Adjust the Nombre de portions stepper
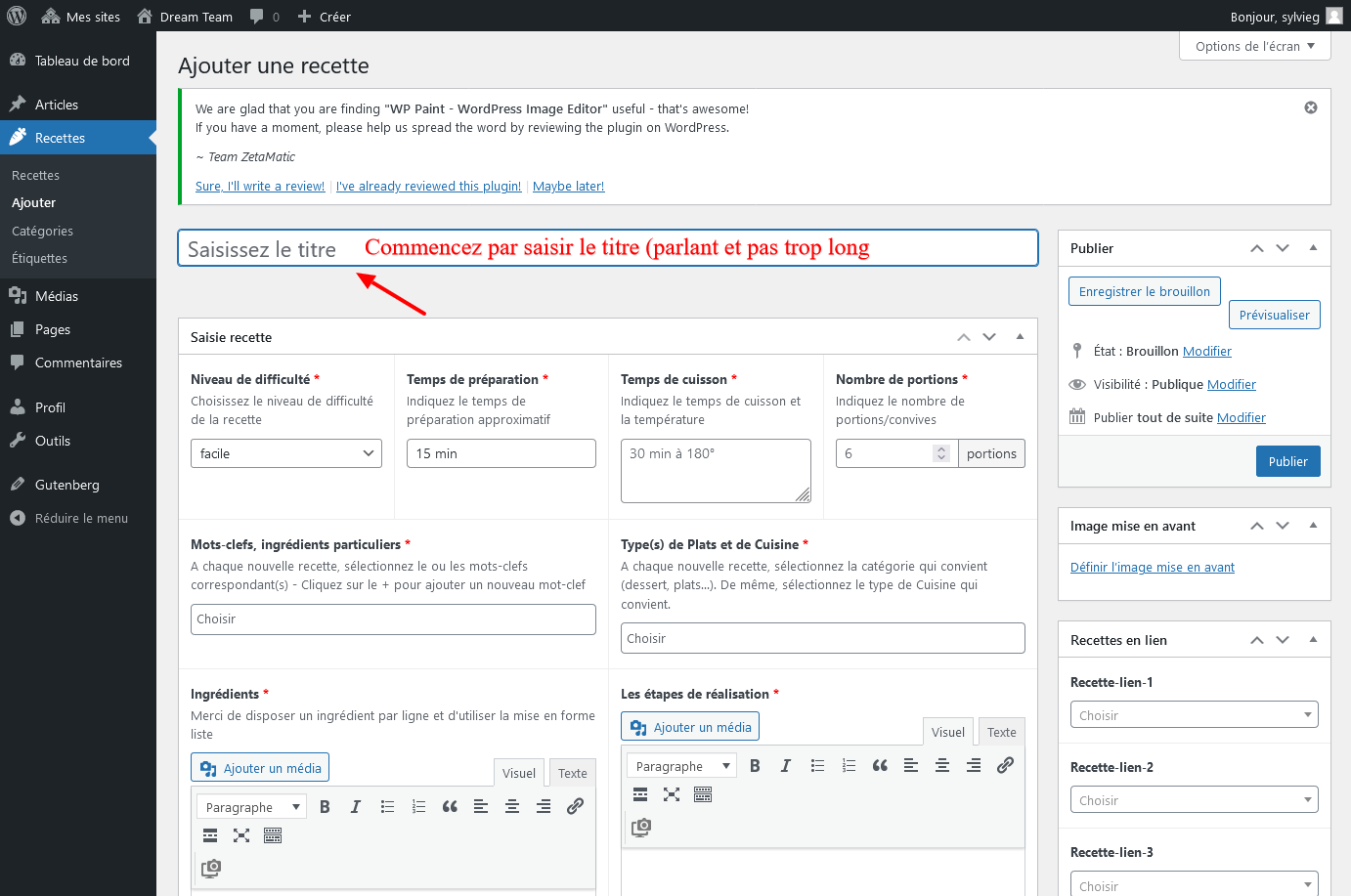1351x896 pixels. [940, 453]
